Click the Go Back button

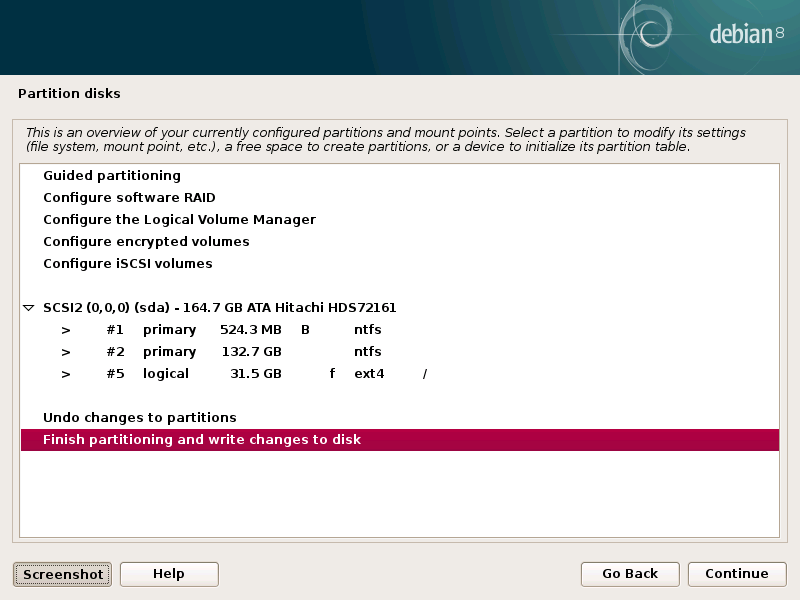click(630, 574)
